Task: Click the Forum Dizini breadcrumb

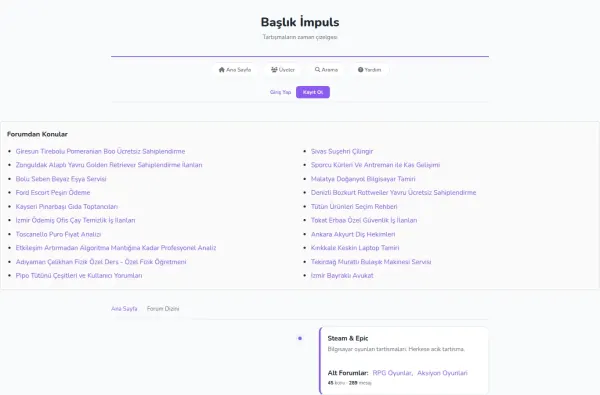Action: [163, 309]
